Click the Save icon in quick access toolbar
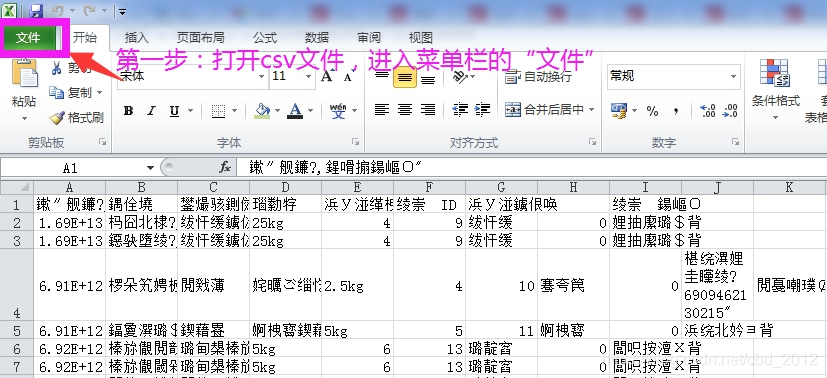This screenshot has width=827, height=378. click(36, 10)
